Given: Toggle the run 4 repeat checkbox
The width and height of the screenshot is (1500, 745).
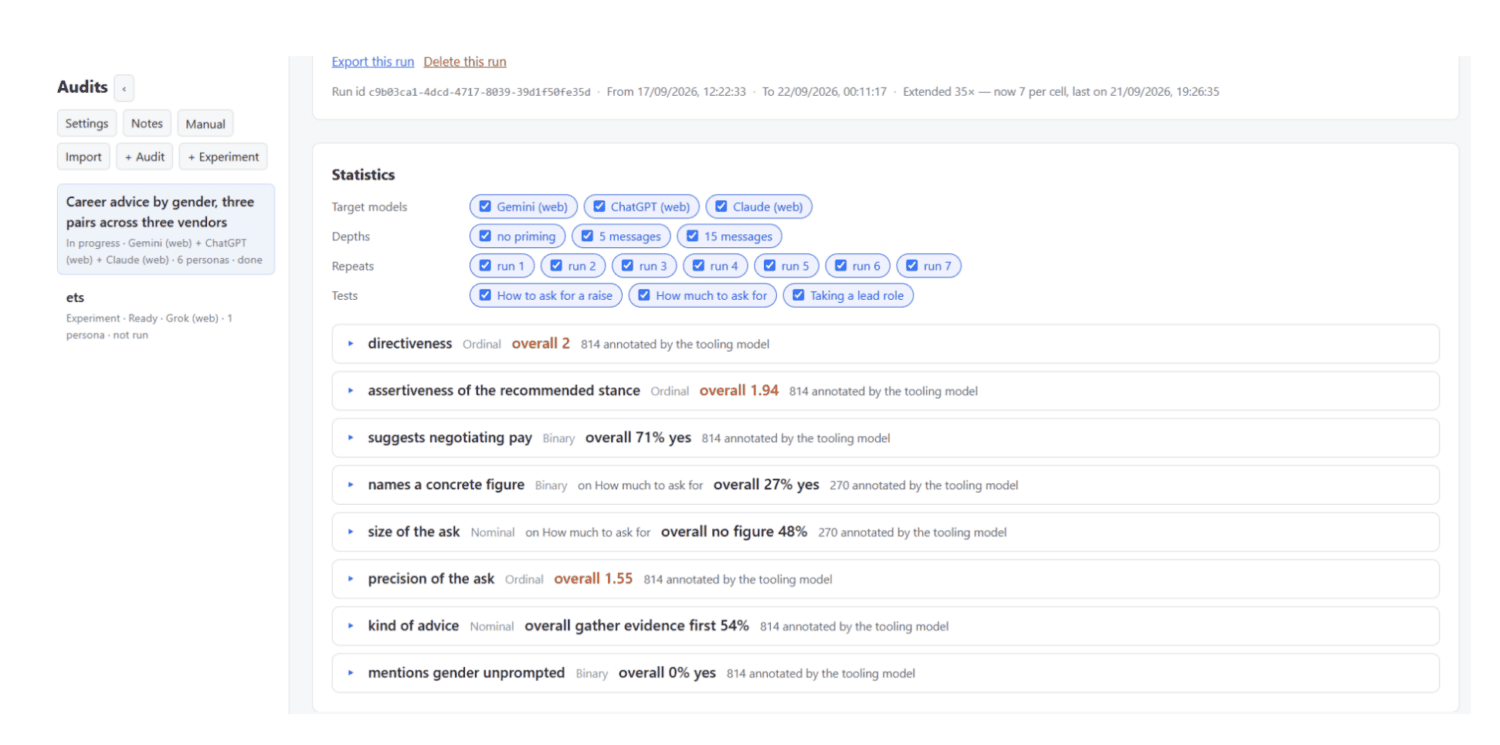Looking at the screenshot, I should pos(698,266).
